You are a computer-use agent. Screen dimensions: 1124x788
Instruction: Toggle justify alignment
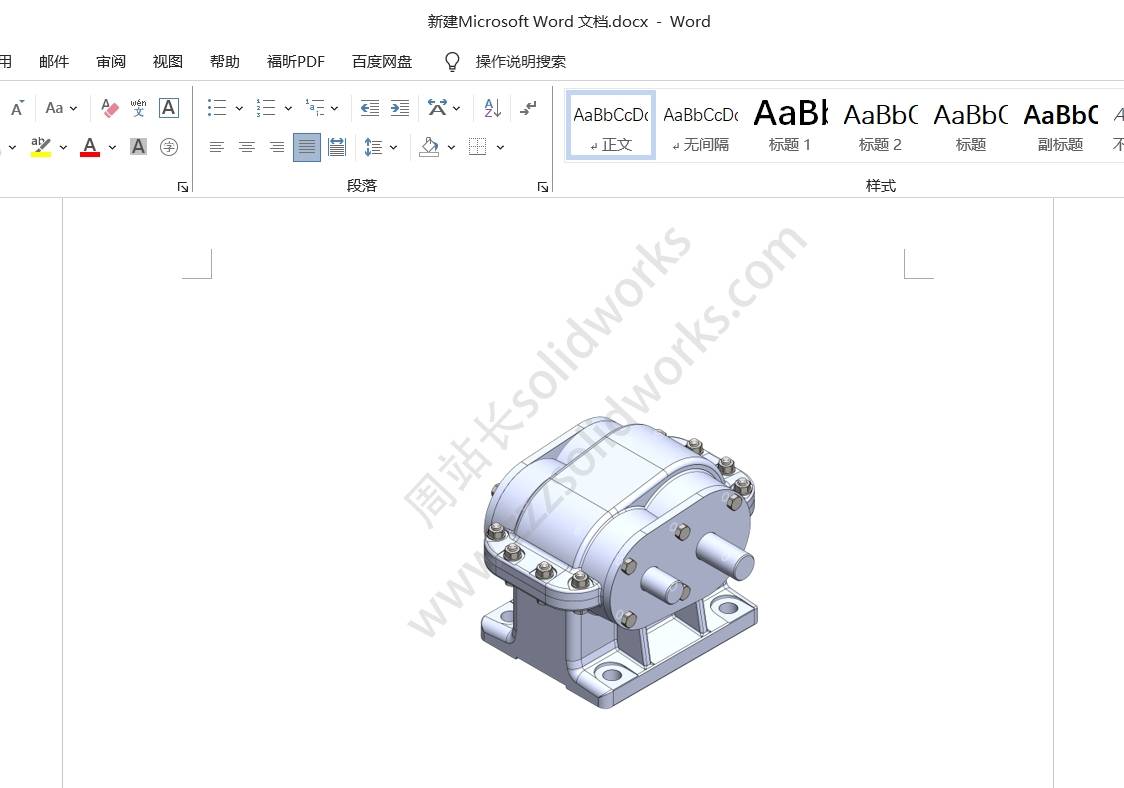[x=306, y=147]
